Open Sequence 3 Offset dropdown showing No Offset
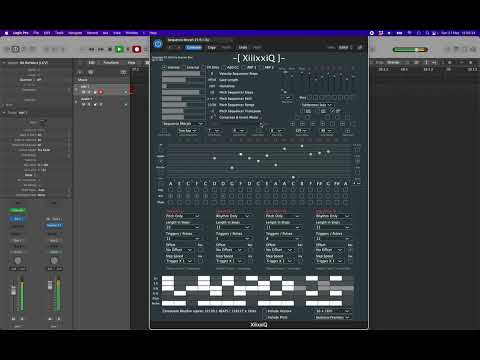 pyautogui.click(x=279, y=250)
